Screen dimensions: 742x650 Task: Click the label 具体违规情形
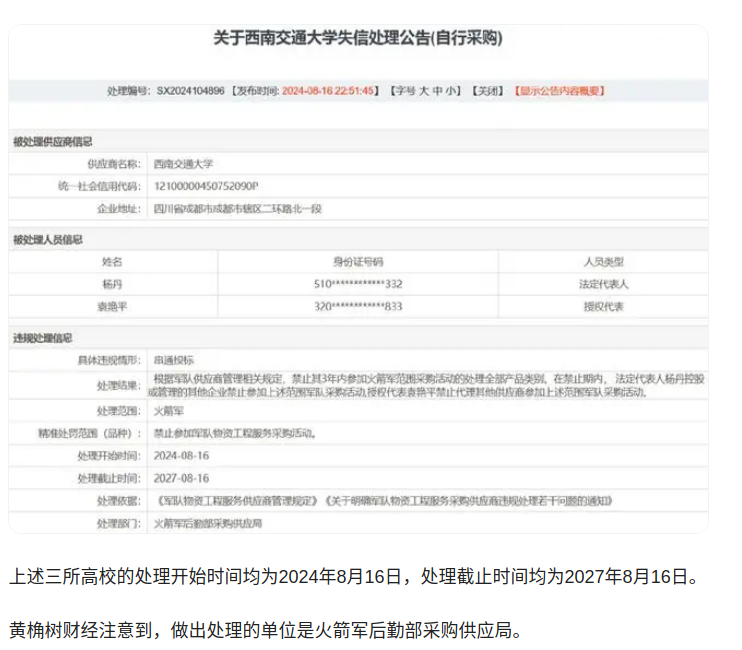click(109, 360)
